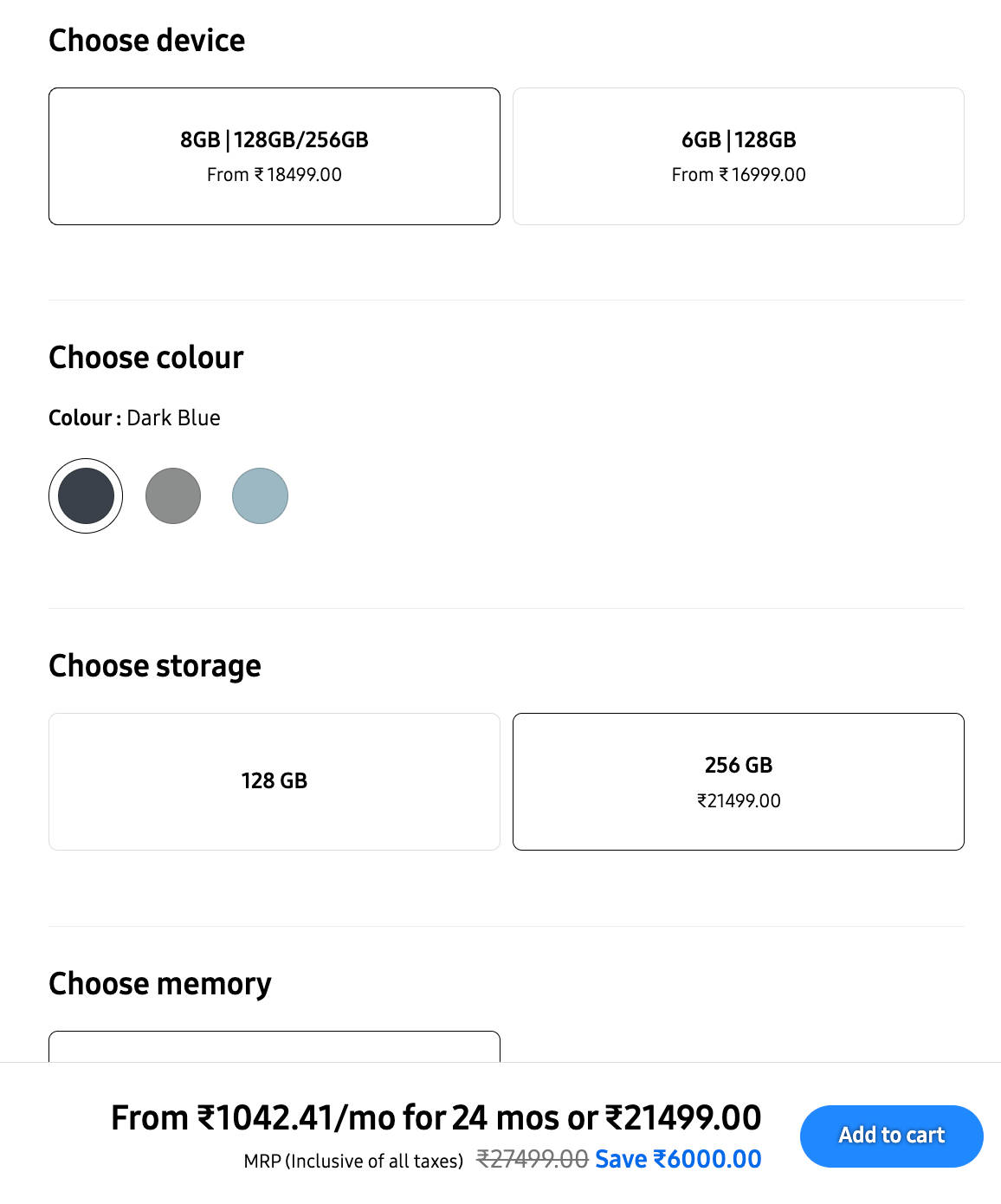Click the ₹21499.00 price under 256 GB
The width and height of the screenshot is (1001, 1204).
click(x=738, y=801)
